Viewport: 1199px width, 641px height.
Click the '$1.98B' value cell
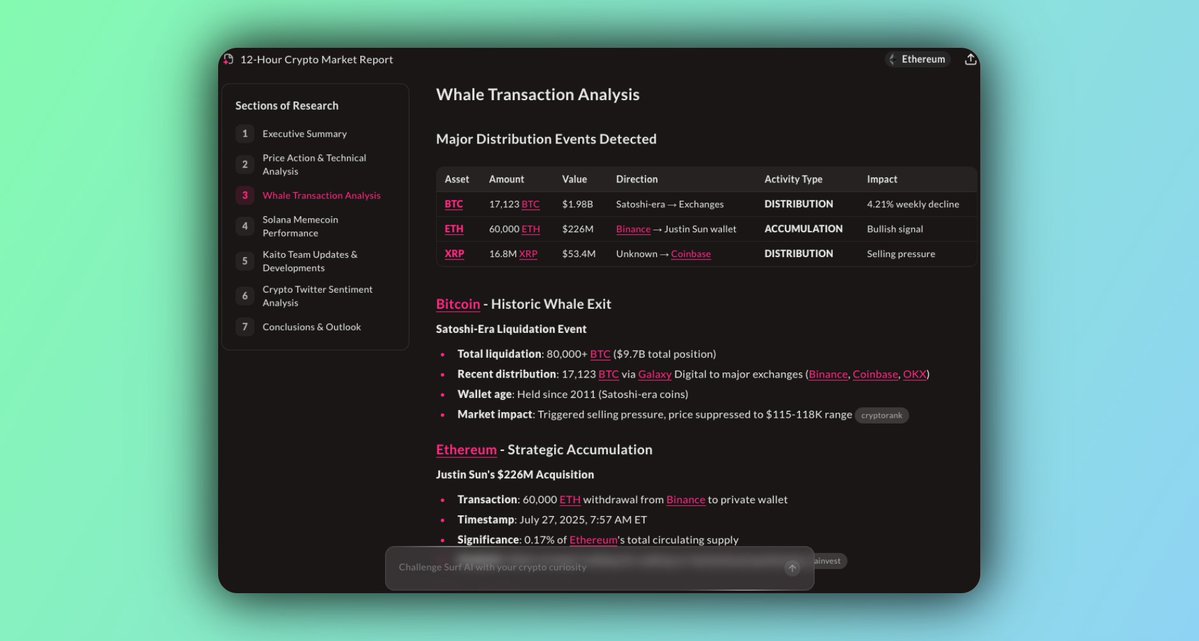[577, 204]
